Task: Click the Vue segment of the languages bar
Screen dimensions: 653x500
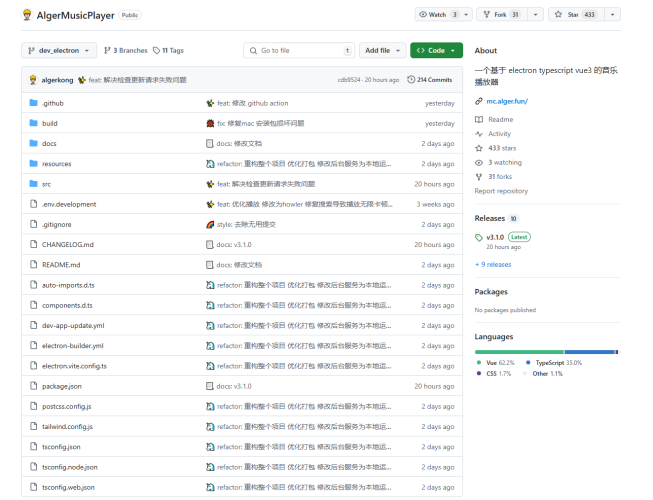Action: [519, 352]
